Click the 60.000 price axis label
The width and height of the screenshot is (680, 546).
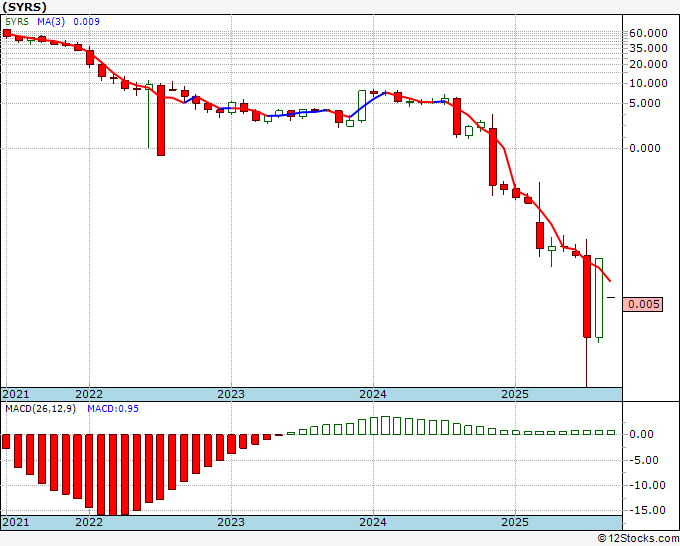click(648, 33)
